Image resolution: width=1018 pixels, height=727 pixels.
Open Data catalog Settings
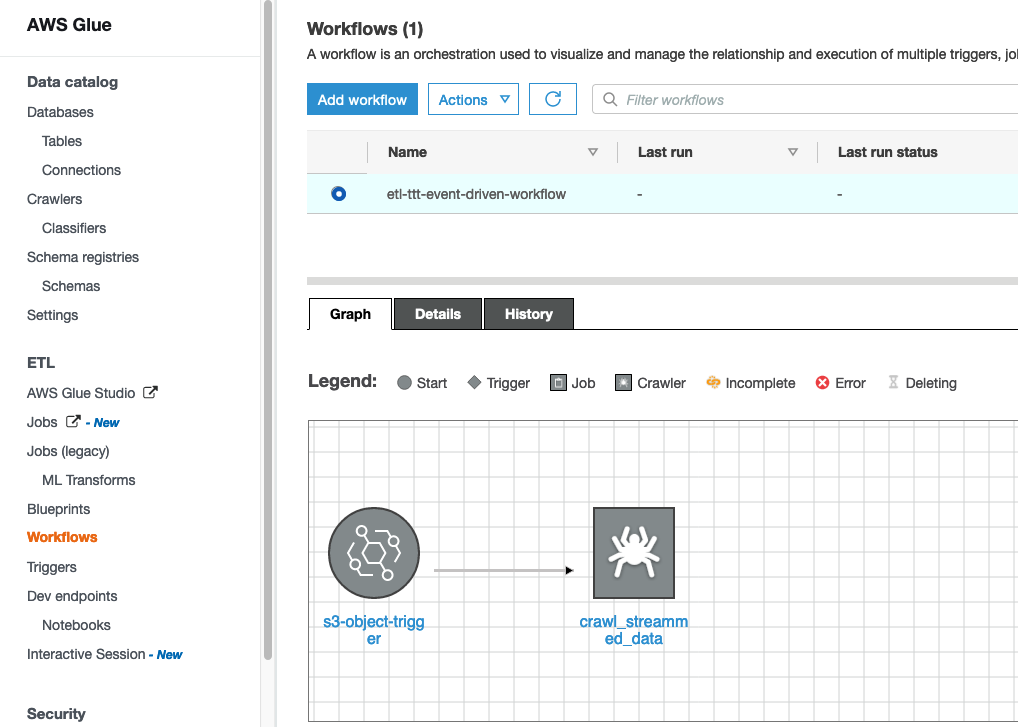tap(53, 315)
